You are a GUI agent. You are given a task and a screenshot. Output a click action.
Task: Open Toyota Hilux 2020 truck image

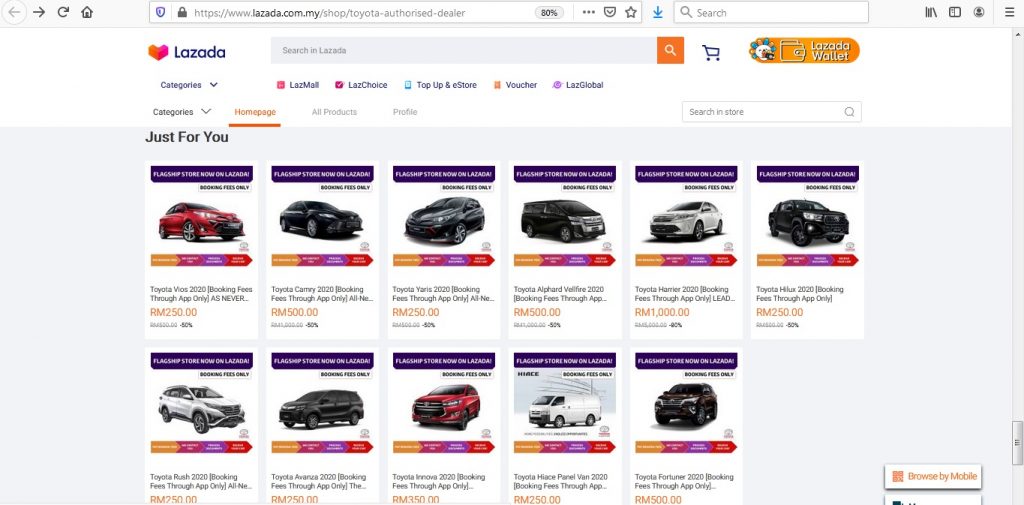808,216
